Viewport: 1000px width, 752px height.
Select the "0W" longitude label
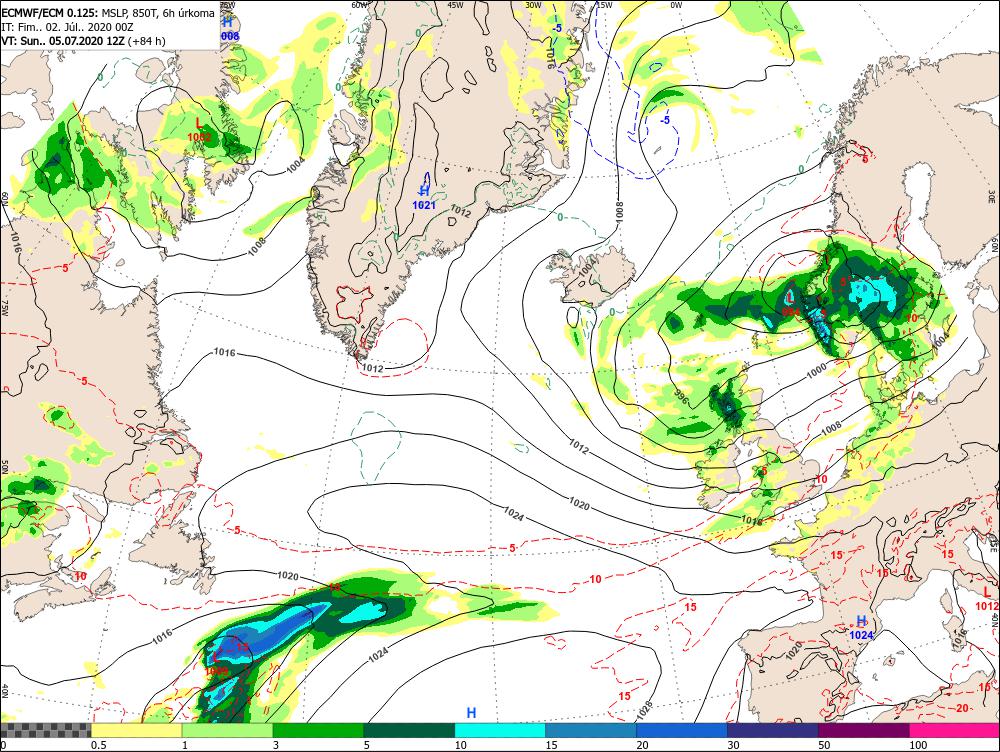tap(676, 5)
